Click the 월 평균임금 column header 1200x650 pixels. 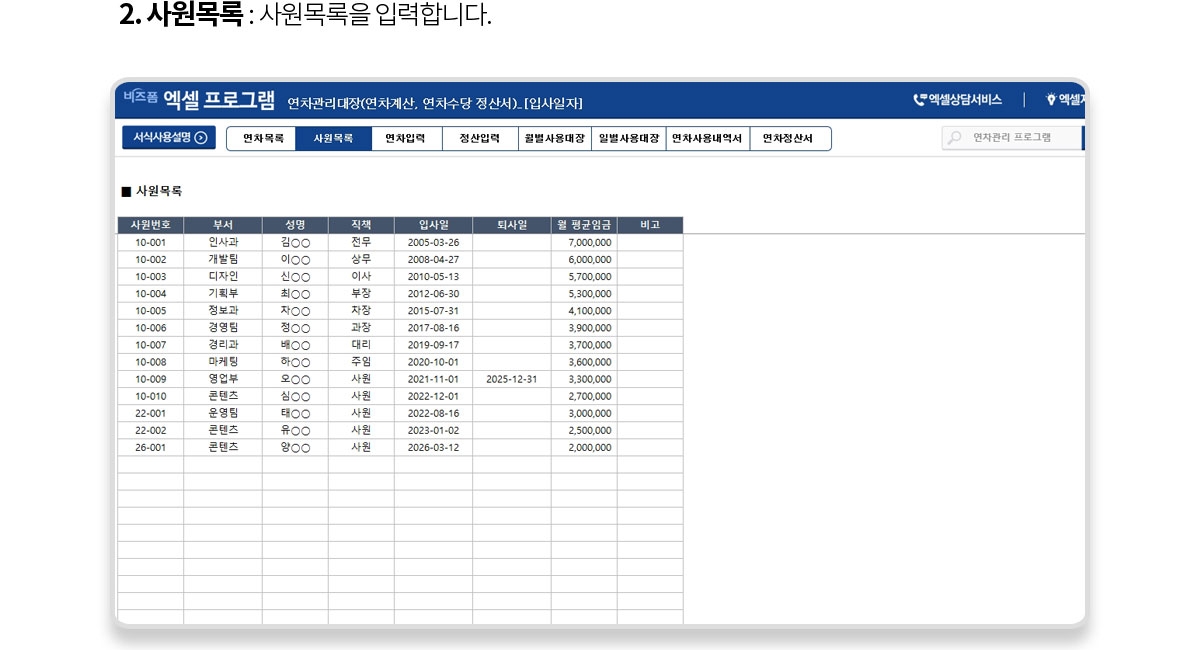click(x=584, y=225)
